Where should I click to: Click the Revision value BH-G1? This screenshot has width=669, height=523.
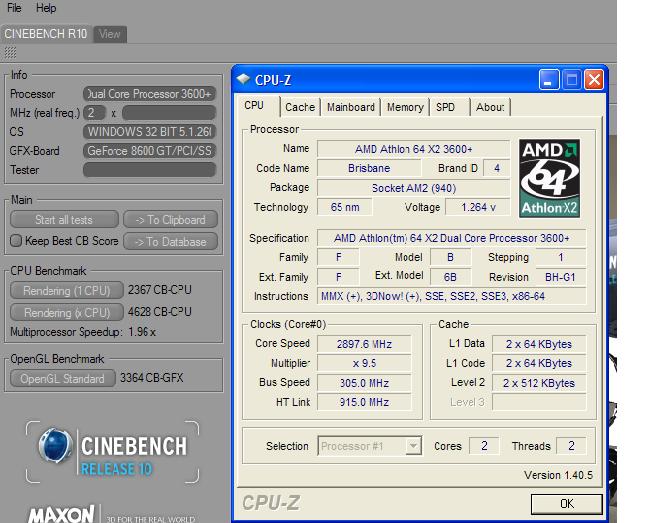[x=560, y=277]
